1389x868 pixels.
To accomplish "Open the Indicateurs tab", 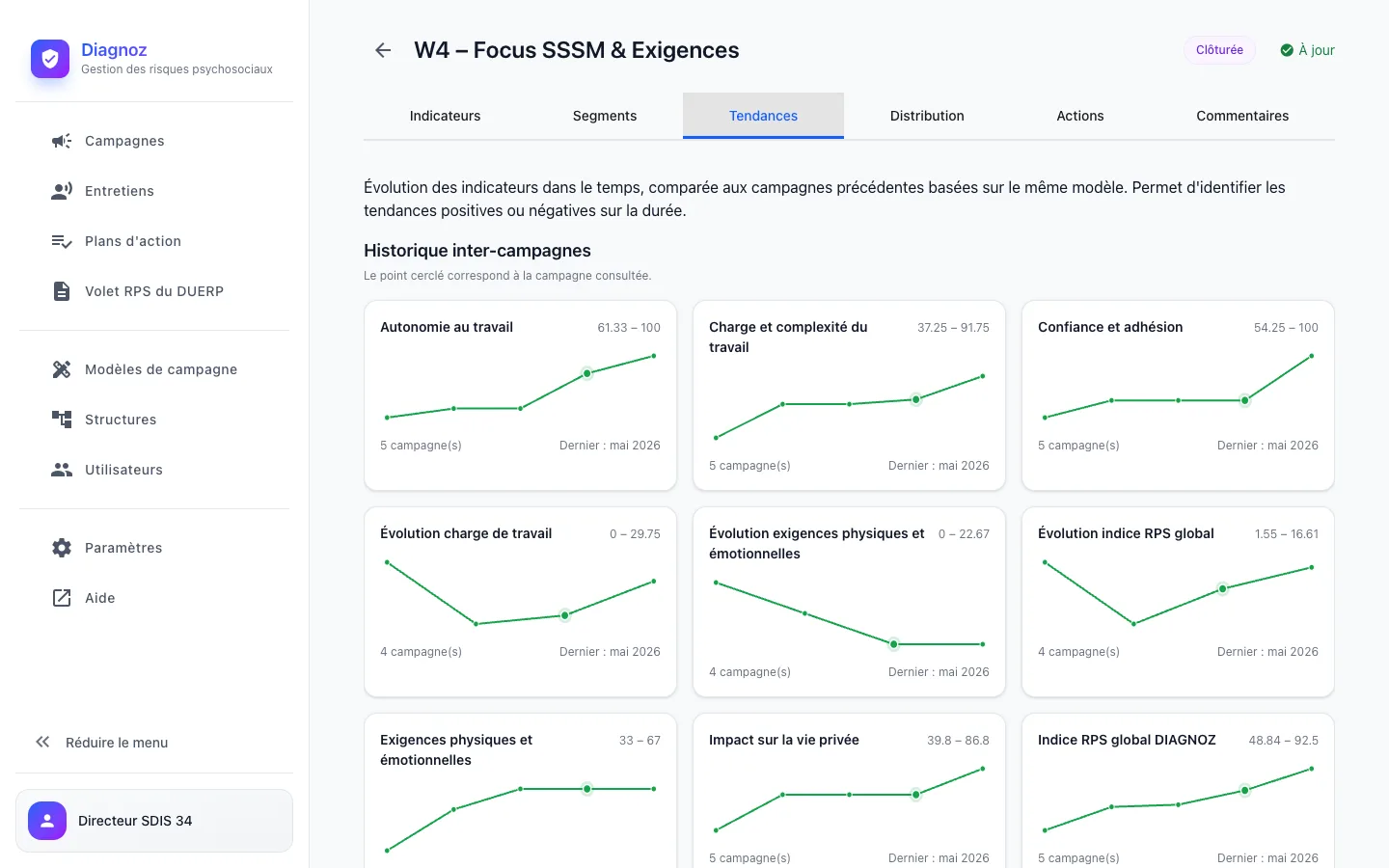I will click(x=445, y=116).
